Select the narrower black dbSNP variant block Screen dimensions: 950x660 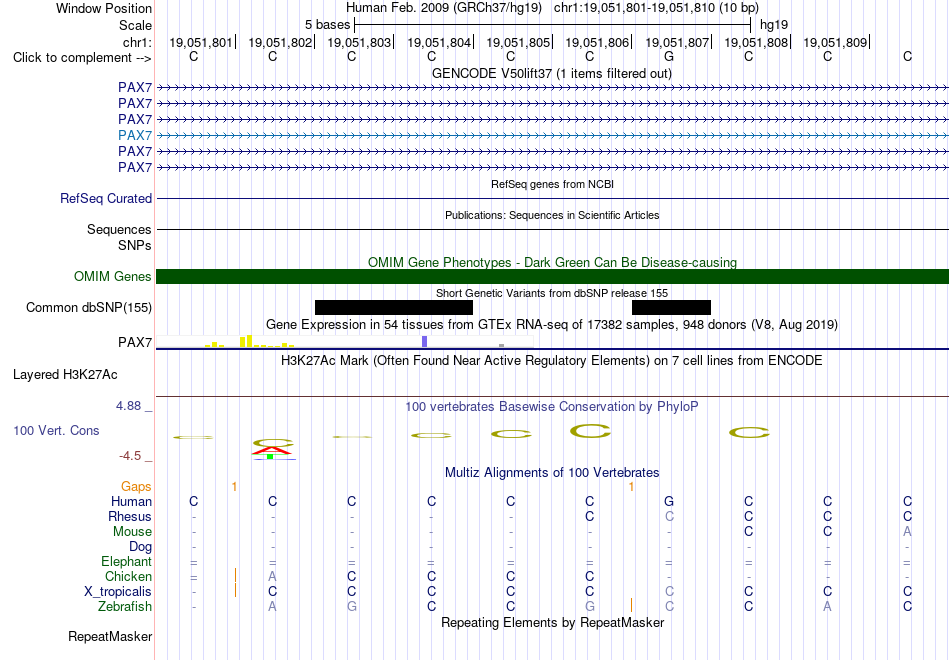[x=671, y=307]
